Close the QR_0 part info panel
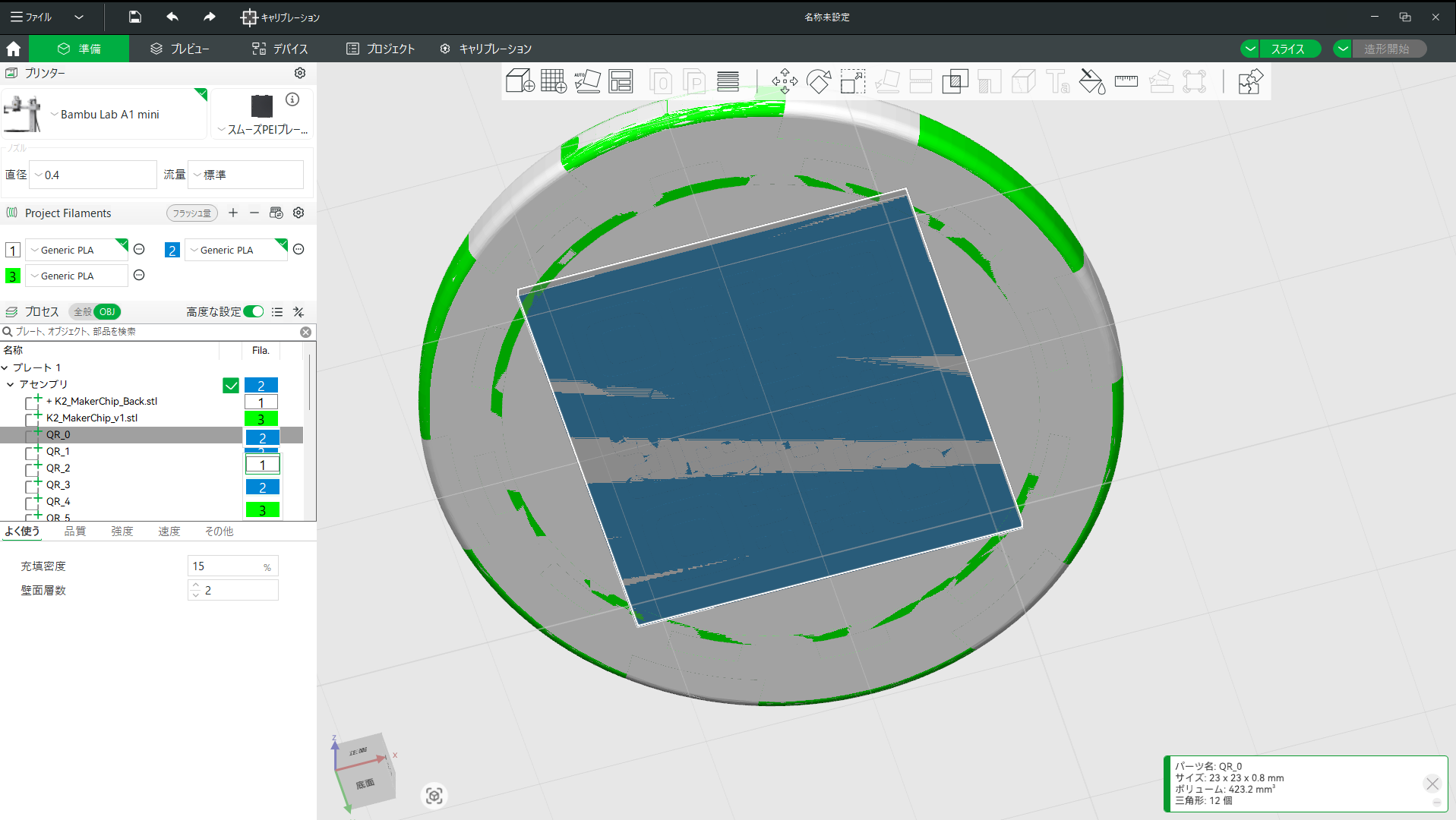Screen dimensions: 1456x820 (x=1432, y=784)
